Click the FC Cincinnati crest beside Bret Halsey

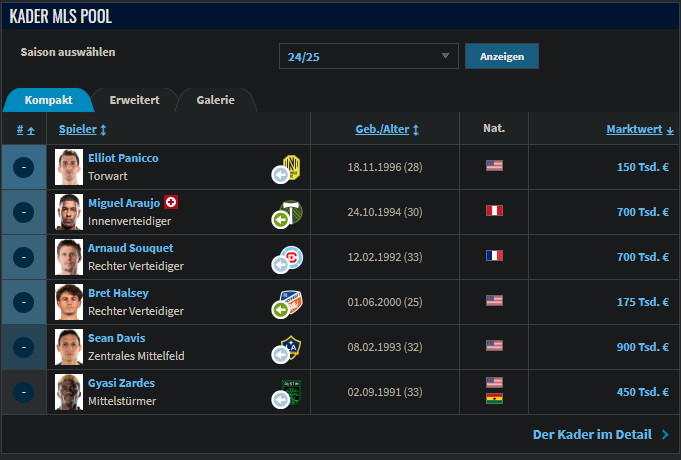coord(291,301)
